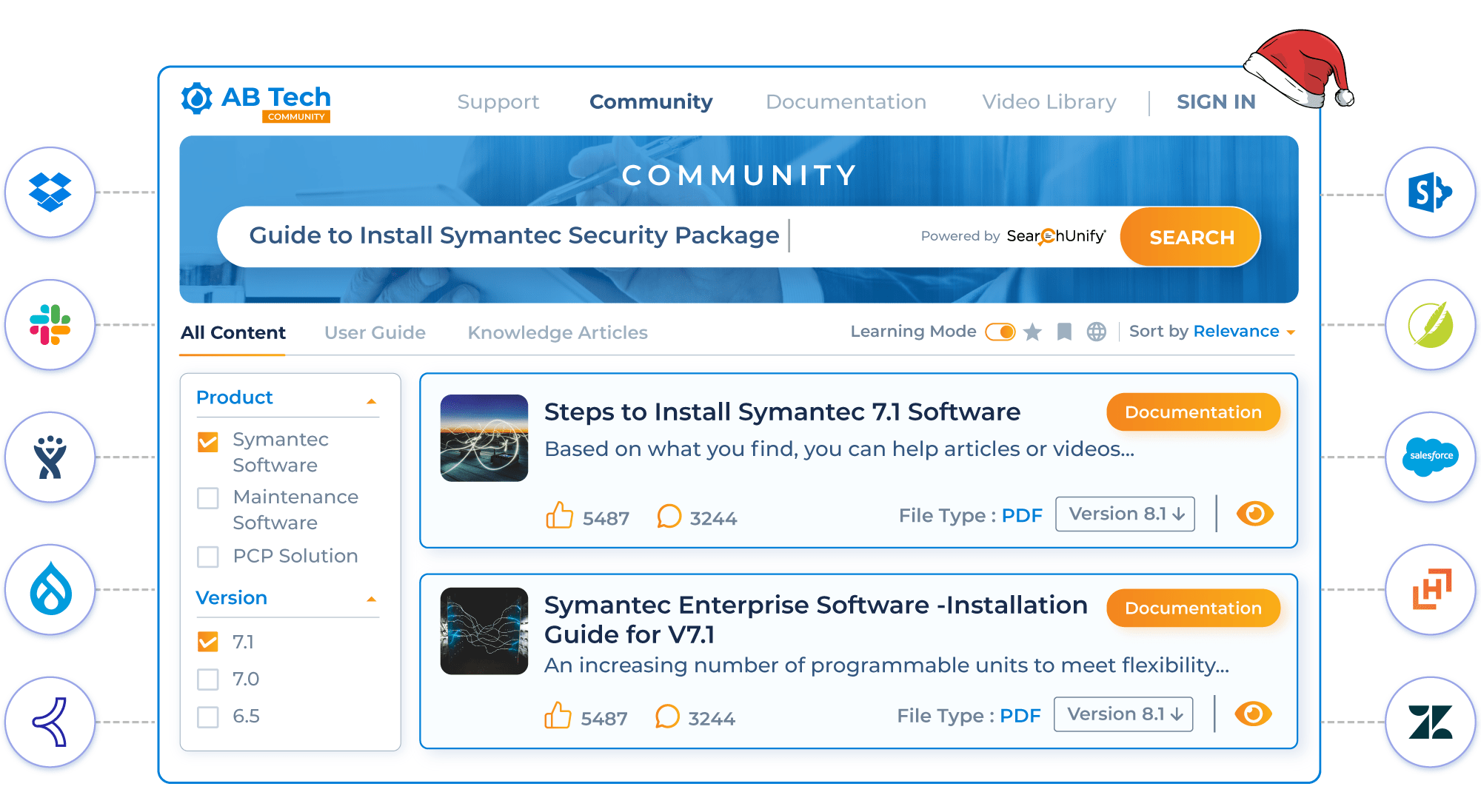Preview Steps to Install Symantec 7.1 with eye icon
Image resolution: width=1481 pixels, height=812 pixels.
tap(1255, 514)
